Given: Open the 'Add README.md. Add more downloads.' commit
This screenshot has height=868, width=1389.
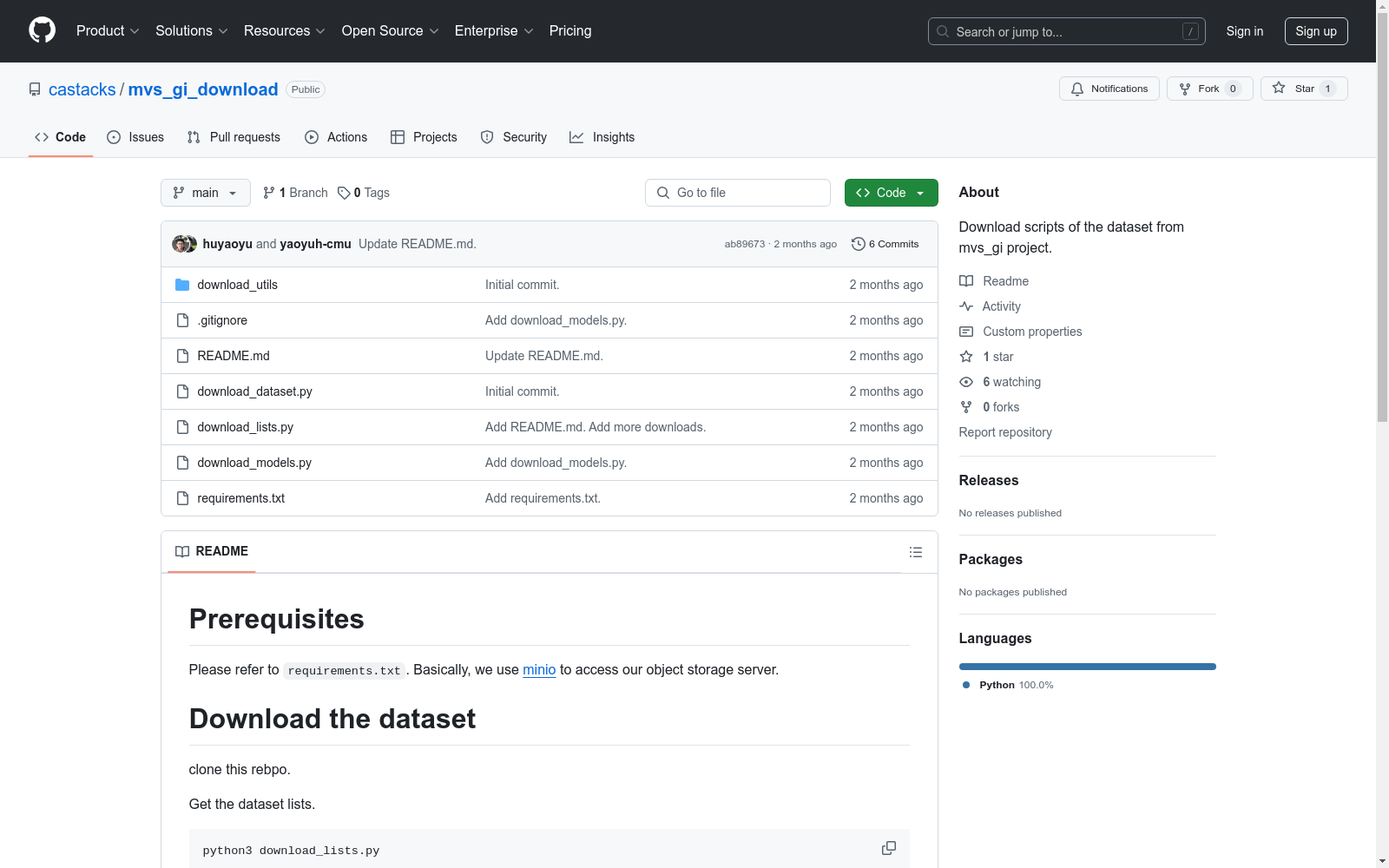Looking at the screenshot, I should click(x=596, y=427).
